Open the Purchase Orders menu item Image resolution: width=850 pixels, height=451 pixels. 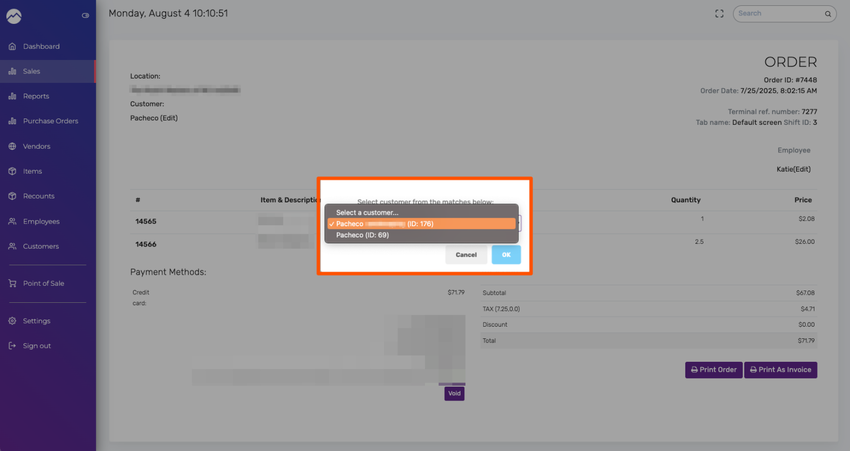pyautogui.click(x=48, y=121)
